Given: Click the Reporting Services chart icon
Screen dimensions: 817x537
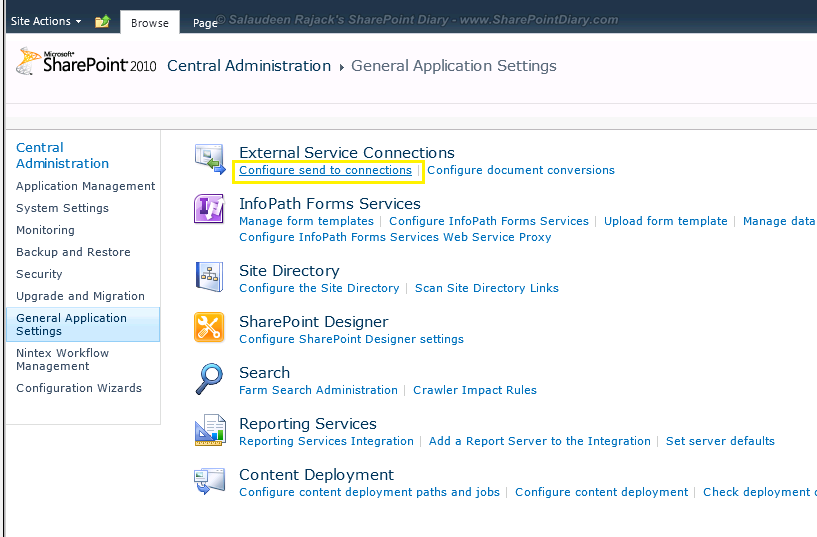Looking at the screenshot, I should click(210, 430).
